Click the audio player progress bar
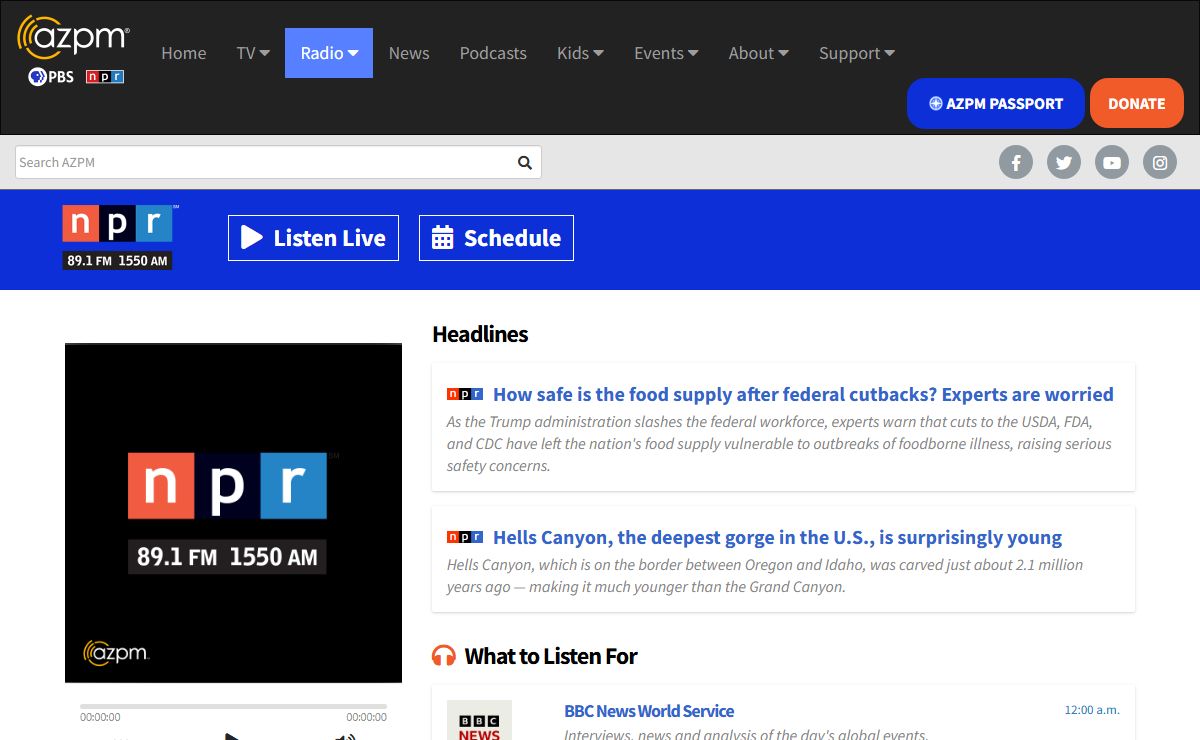 [x=233, y=707]
